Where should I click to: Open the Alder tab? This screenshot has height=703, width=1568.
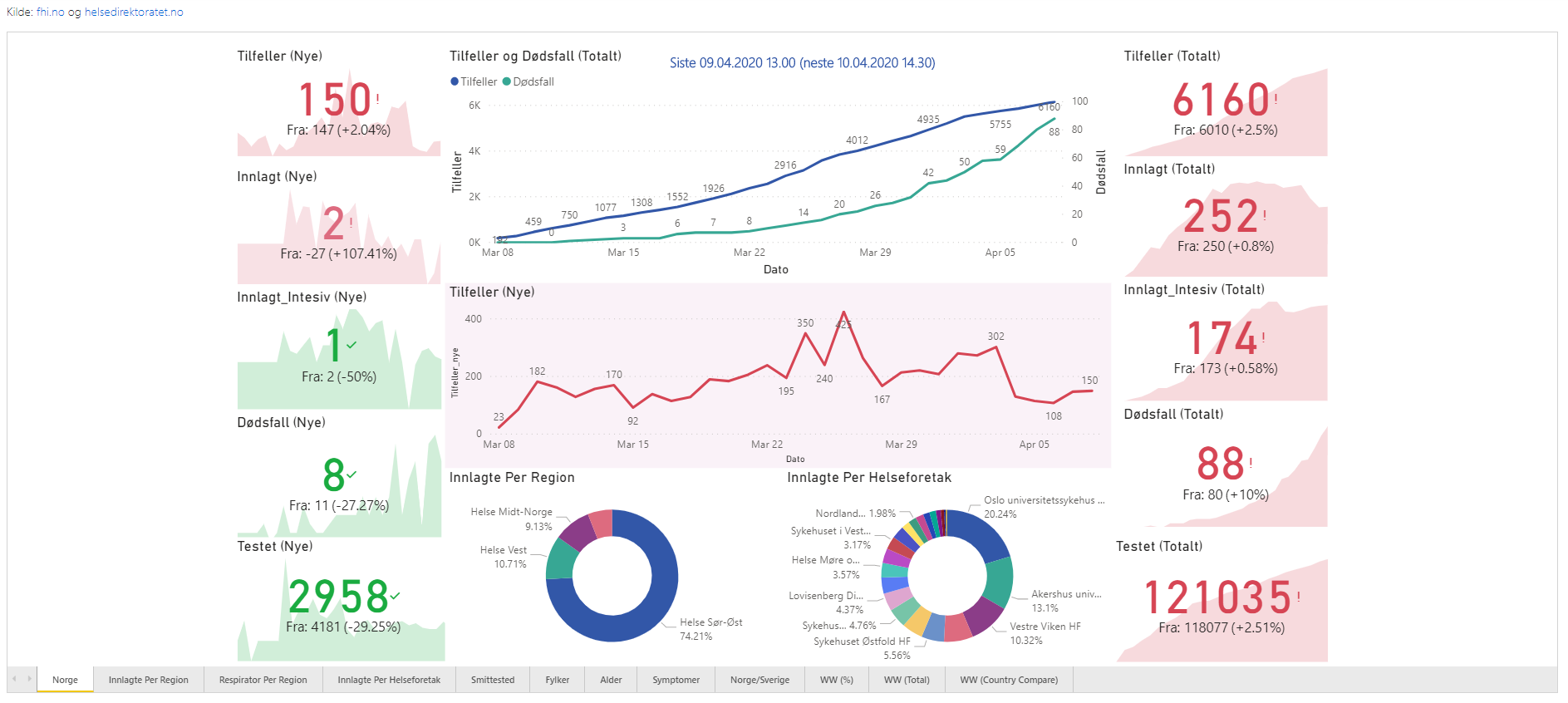point(611,680)
